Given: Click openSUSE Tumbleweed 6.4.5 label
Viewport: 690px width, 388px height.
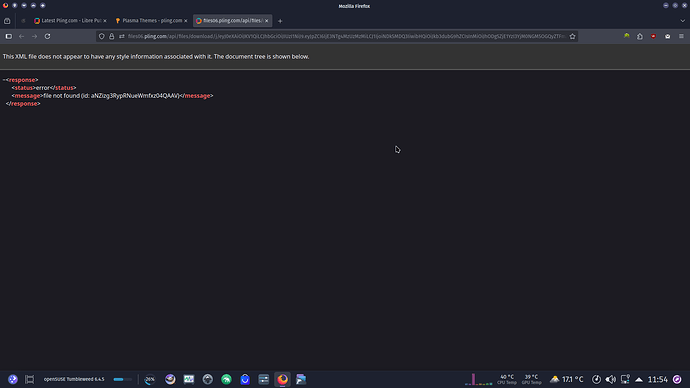Looking at the screenshot, I should tap(74, 379).
